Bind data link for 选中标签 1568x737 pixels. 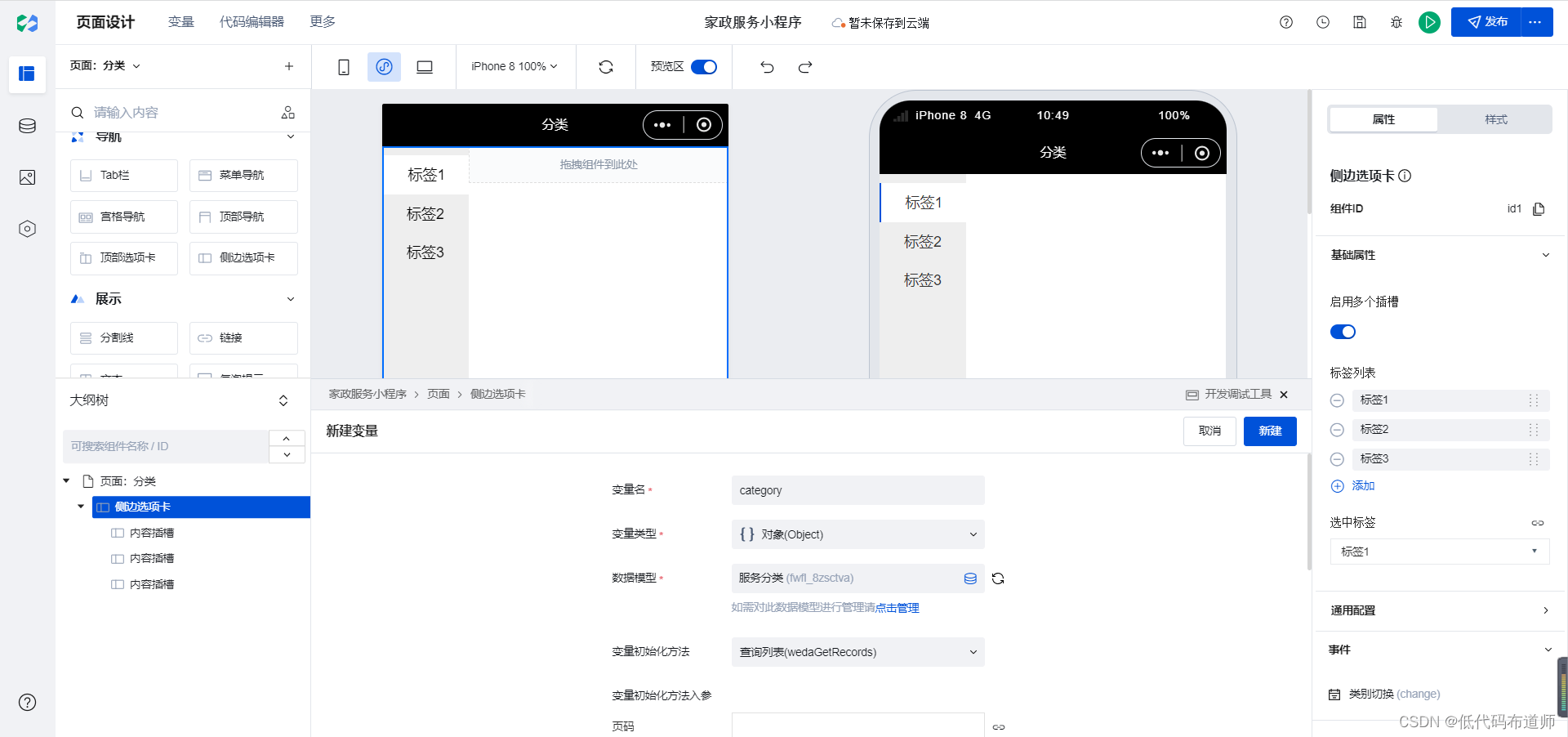point(1538,523)
